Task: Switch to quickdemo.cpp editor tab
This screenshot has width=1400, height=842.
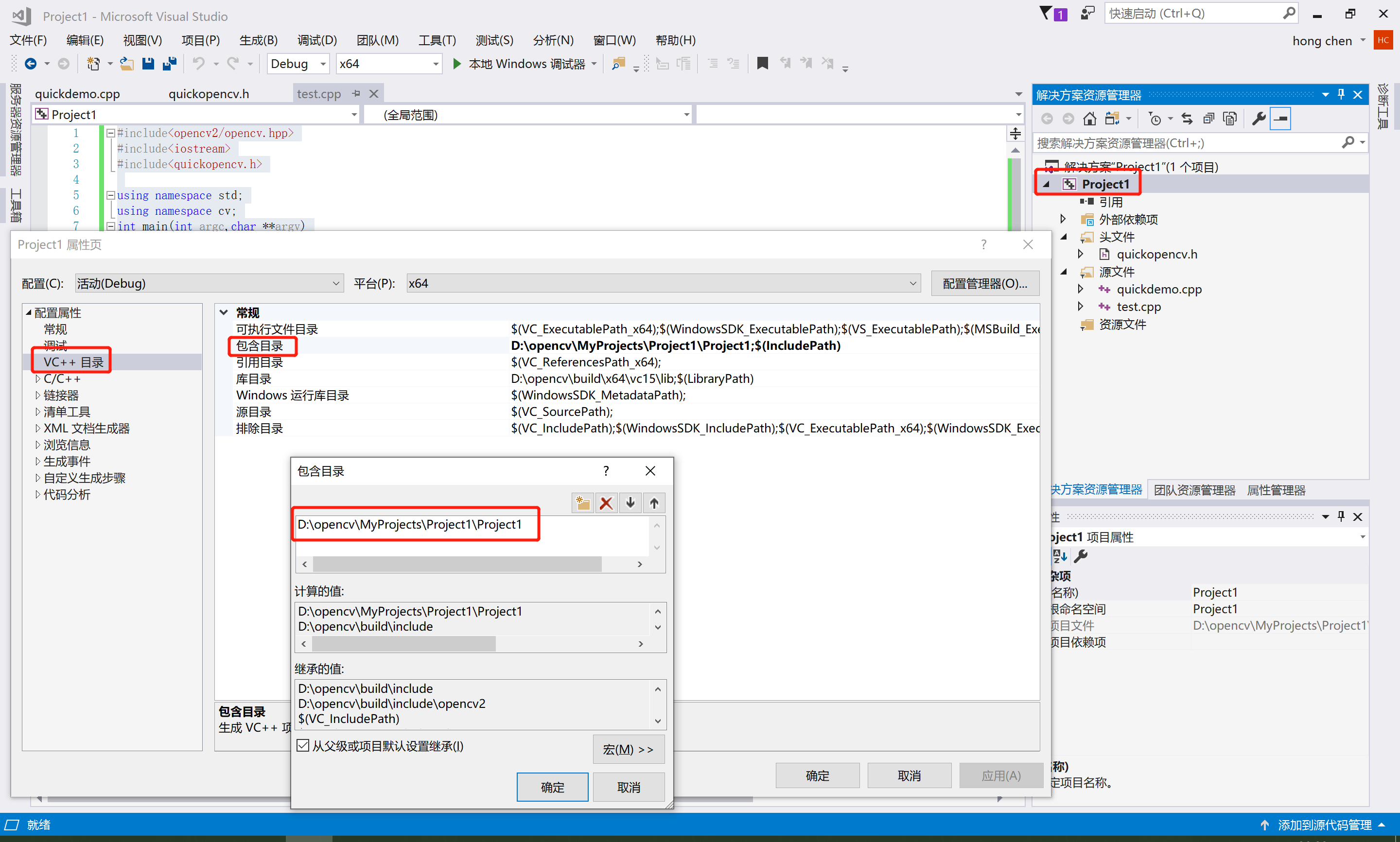Action: point(77,94)
